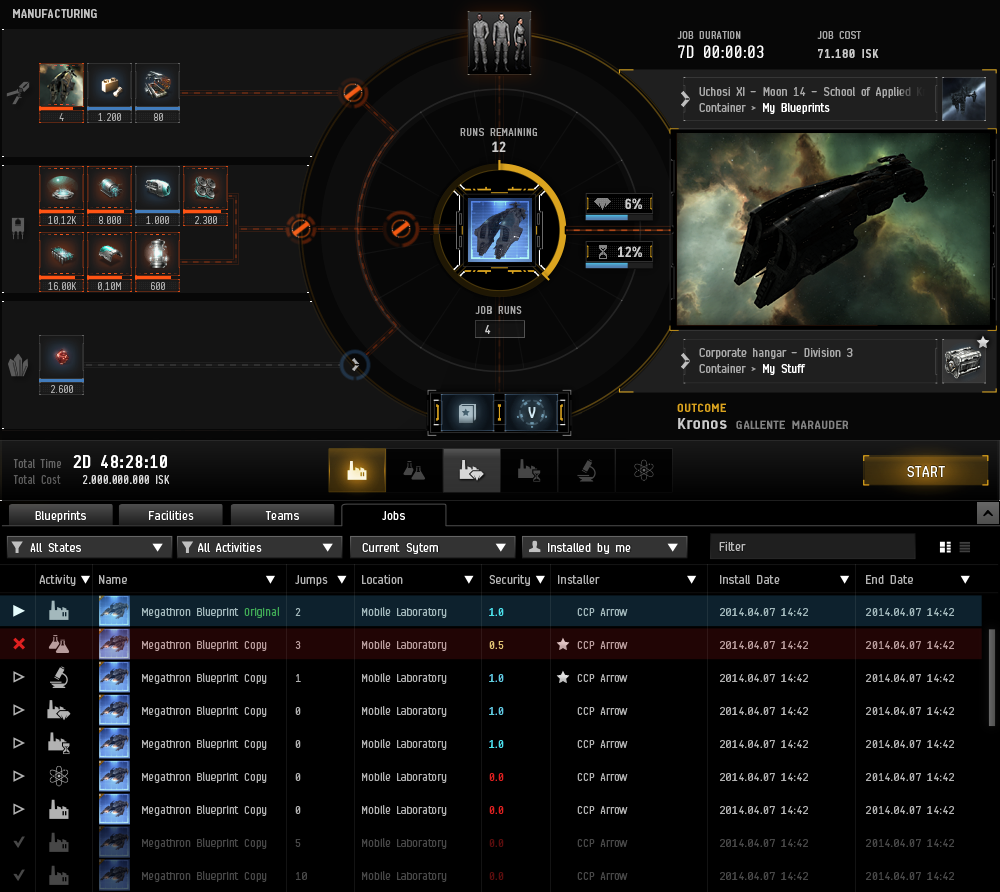
Task: Expand the Uchosi XI facility selector chevron
Action: tap(685, 99)
